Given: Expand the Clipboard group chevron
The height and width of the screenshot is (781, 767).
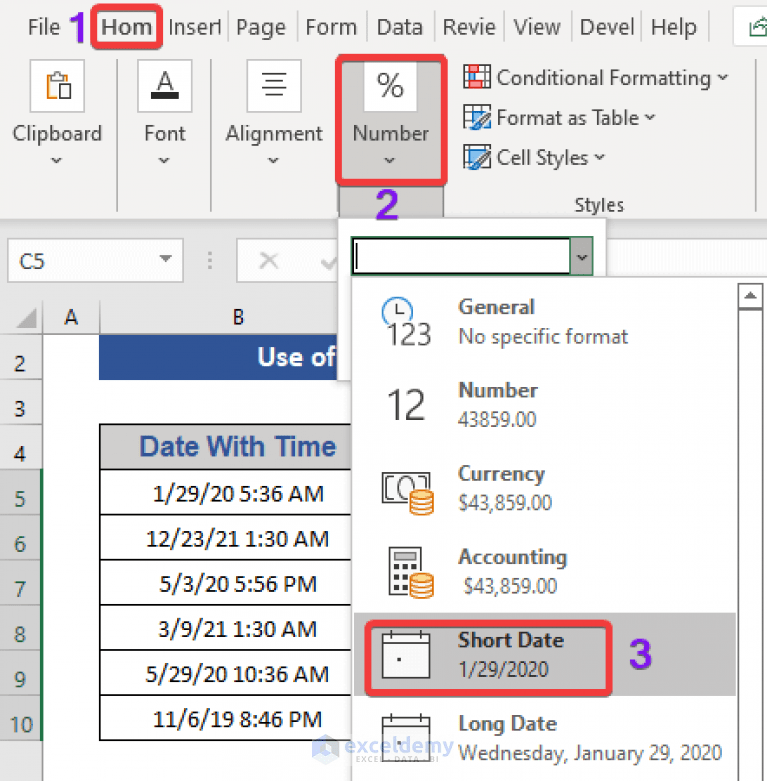Looking at the screenshot, I should point(57,160).
